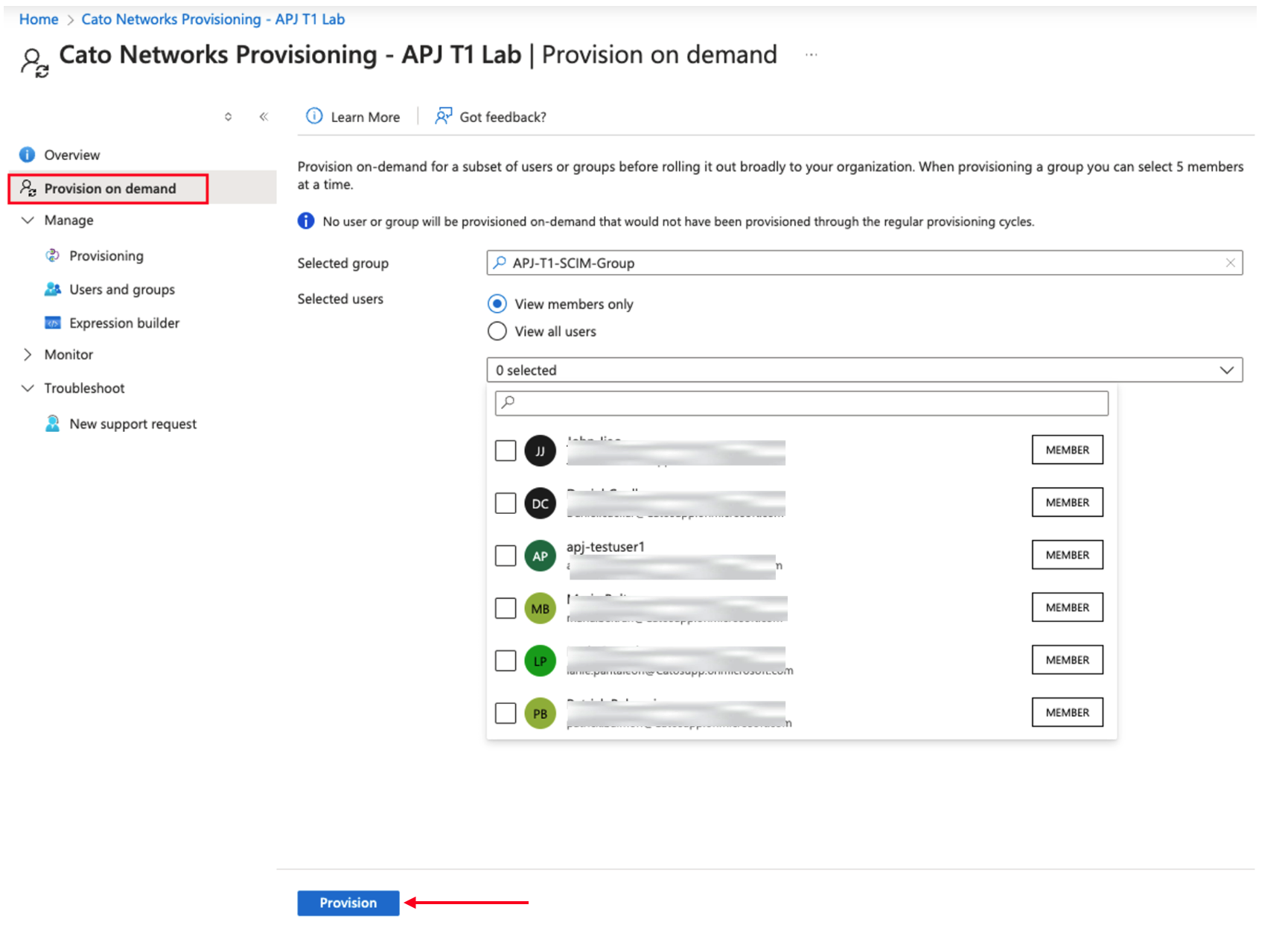Create a New support request

132,423
